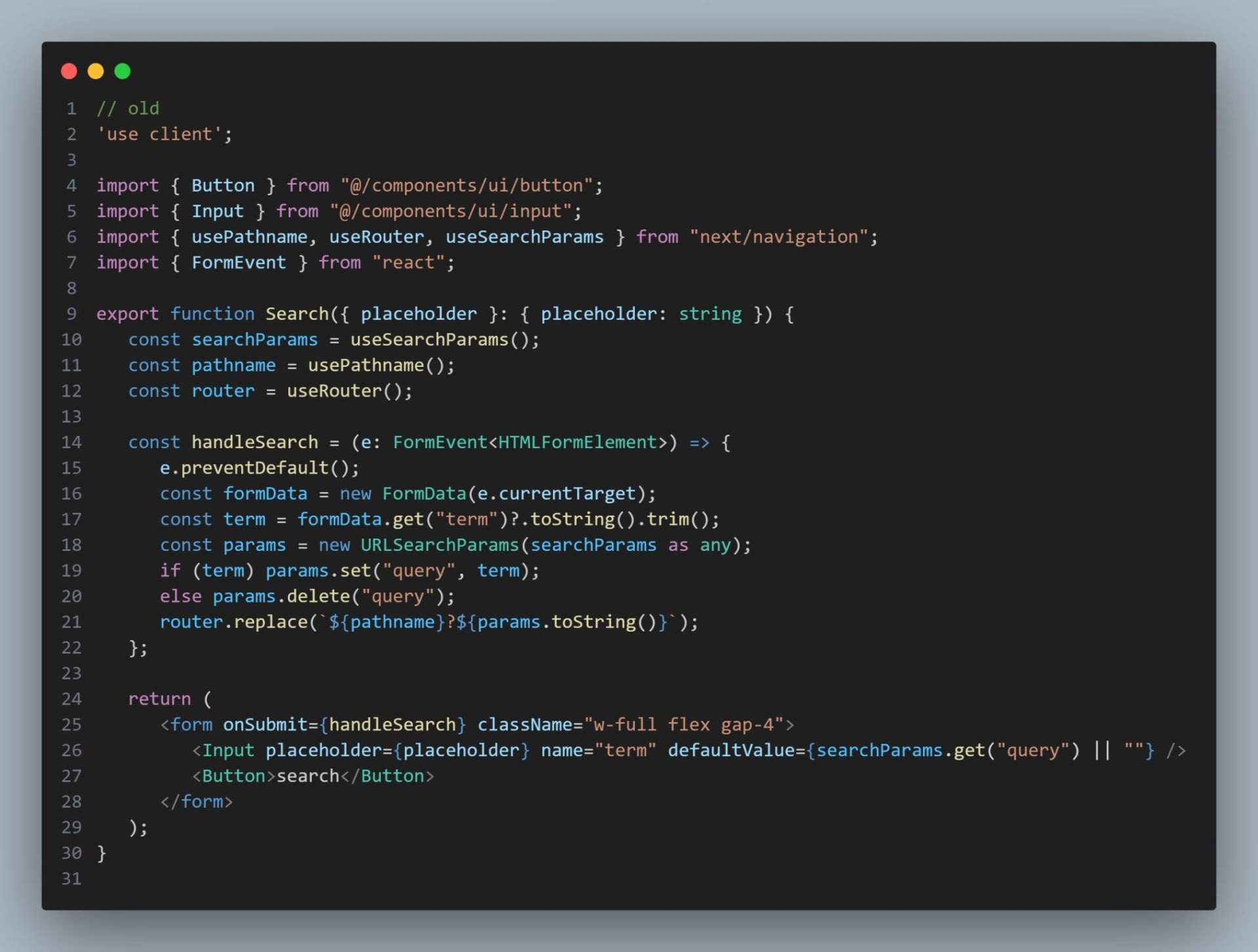
Task: Click the "@/components/ui/button" import path
Action: [x=467, y=185]
